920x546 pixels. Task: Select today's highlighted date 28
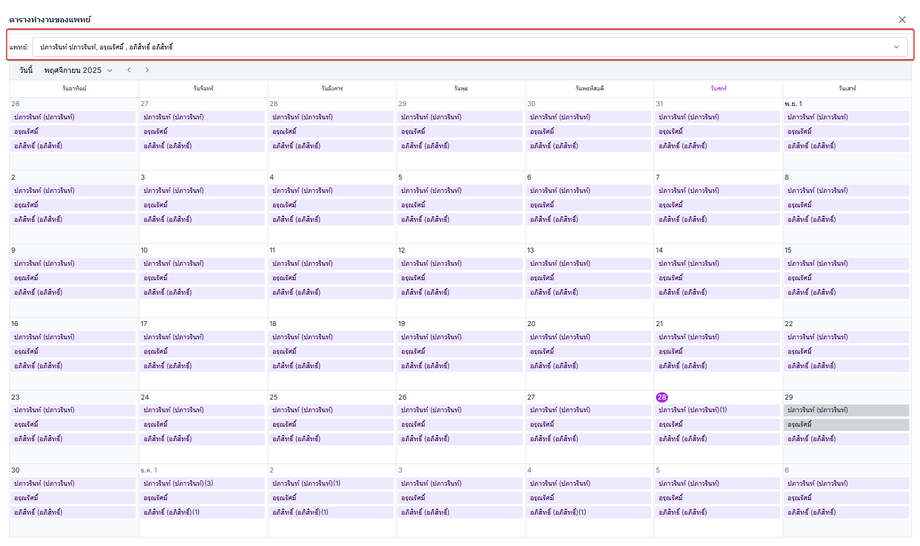pos(662,397)
